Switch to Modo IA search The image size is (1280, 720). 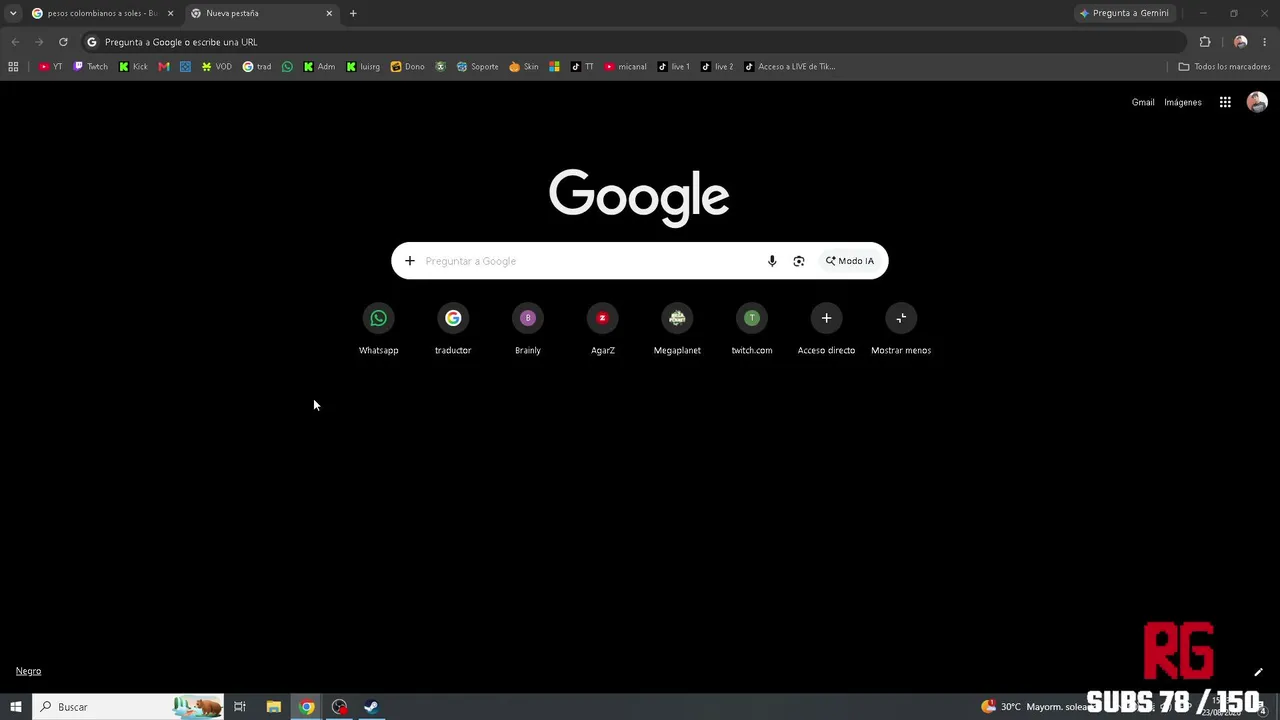click(850, 261)
